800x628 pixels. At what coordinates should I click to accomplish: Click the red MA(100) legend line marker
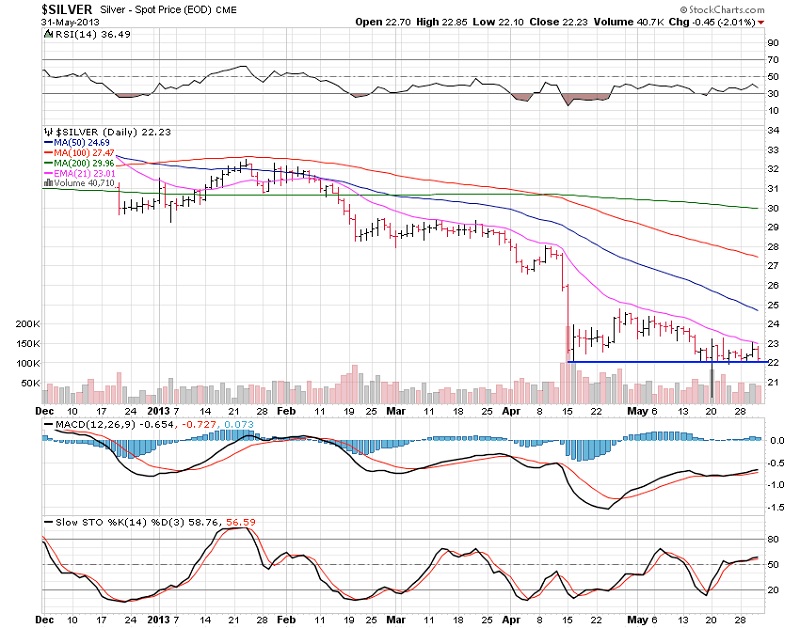tap(49, 153)
